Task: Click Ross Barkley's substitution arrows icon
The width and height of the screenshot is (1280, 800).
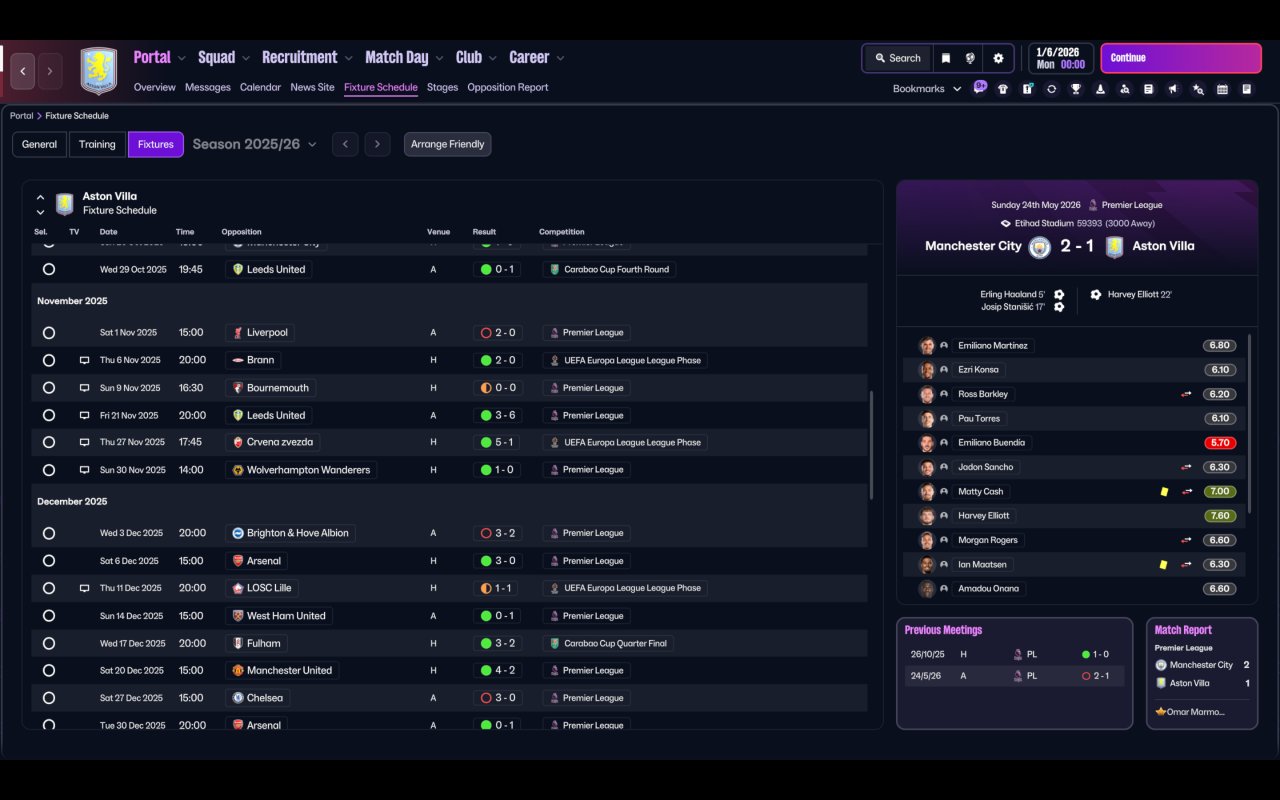Action: 1186,394
